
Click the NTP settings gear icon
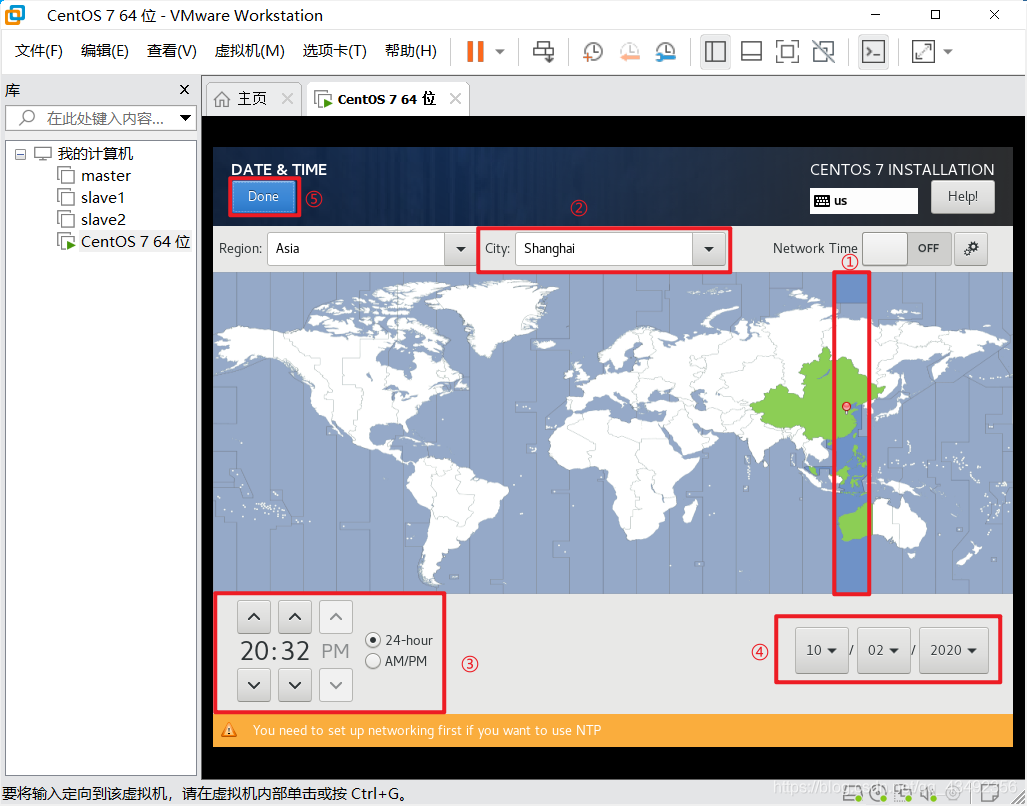pos(971,248)
